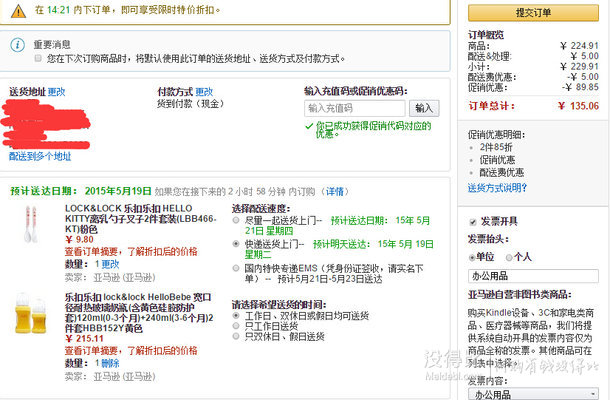Click the lock&lock HelloBebe bottle product title
This screenshot has width=610, height=400.
pyautogui.click(x=139, y=313)
